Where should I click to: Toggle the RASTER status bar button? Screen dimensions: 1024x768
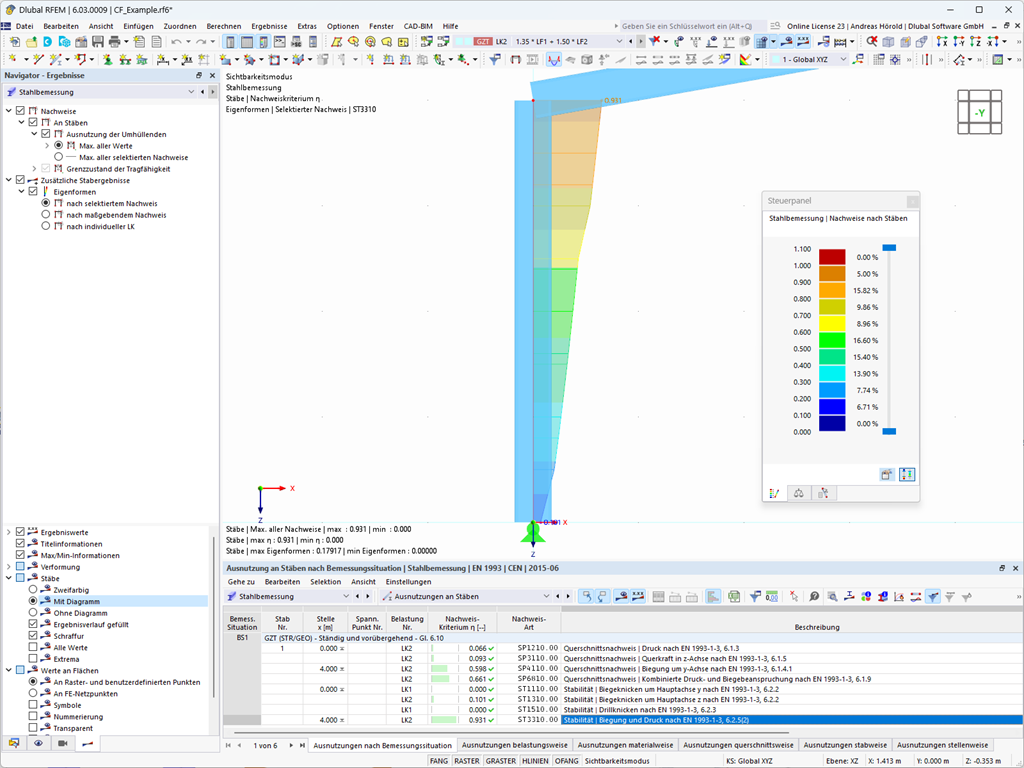[466, 761]
